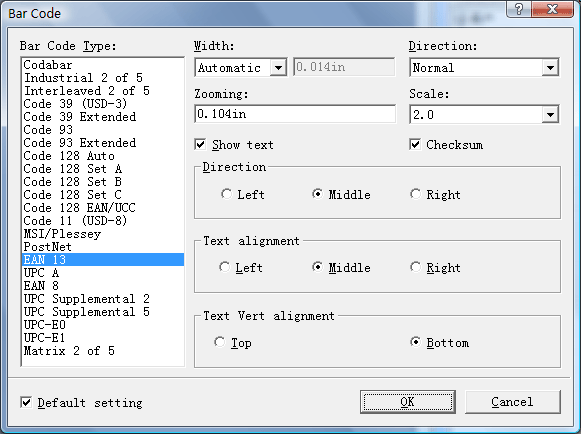
Task: Open the Scale 2.0 dropdown
Action: (x=550, y=115)
